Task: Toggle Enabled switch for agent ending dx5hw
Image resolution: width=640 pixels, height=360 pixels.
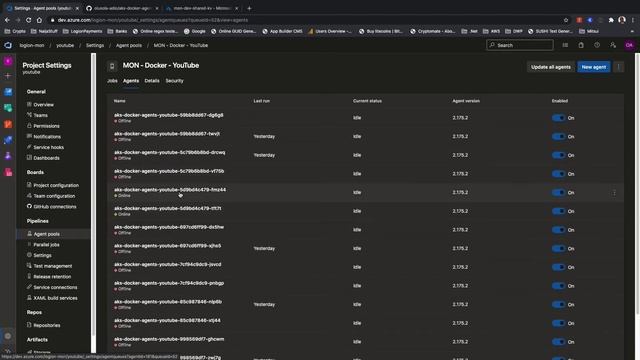Action: coord(558,230)
